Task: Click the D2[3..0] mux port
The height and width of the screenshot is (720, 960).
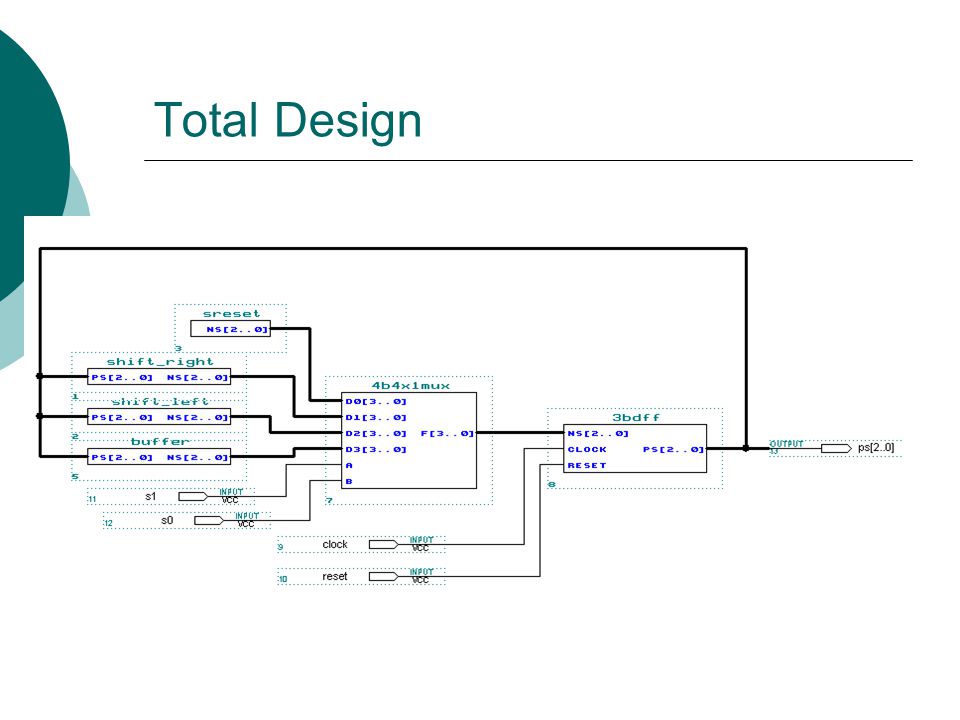Action: (x=376, y=433)
